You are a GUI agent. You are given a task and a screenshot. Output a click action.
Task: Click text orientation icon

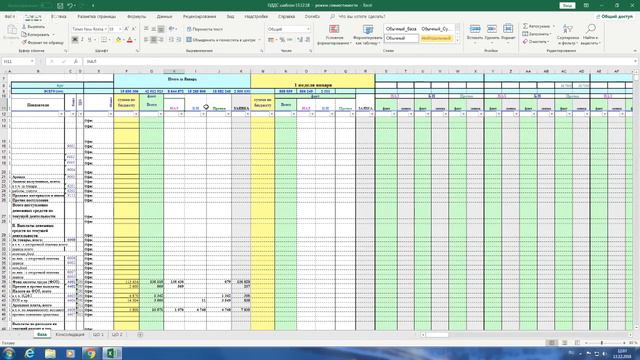point(171,29)
